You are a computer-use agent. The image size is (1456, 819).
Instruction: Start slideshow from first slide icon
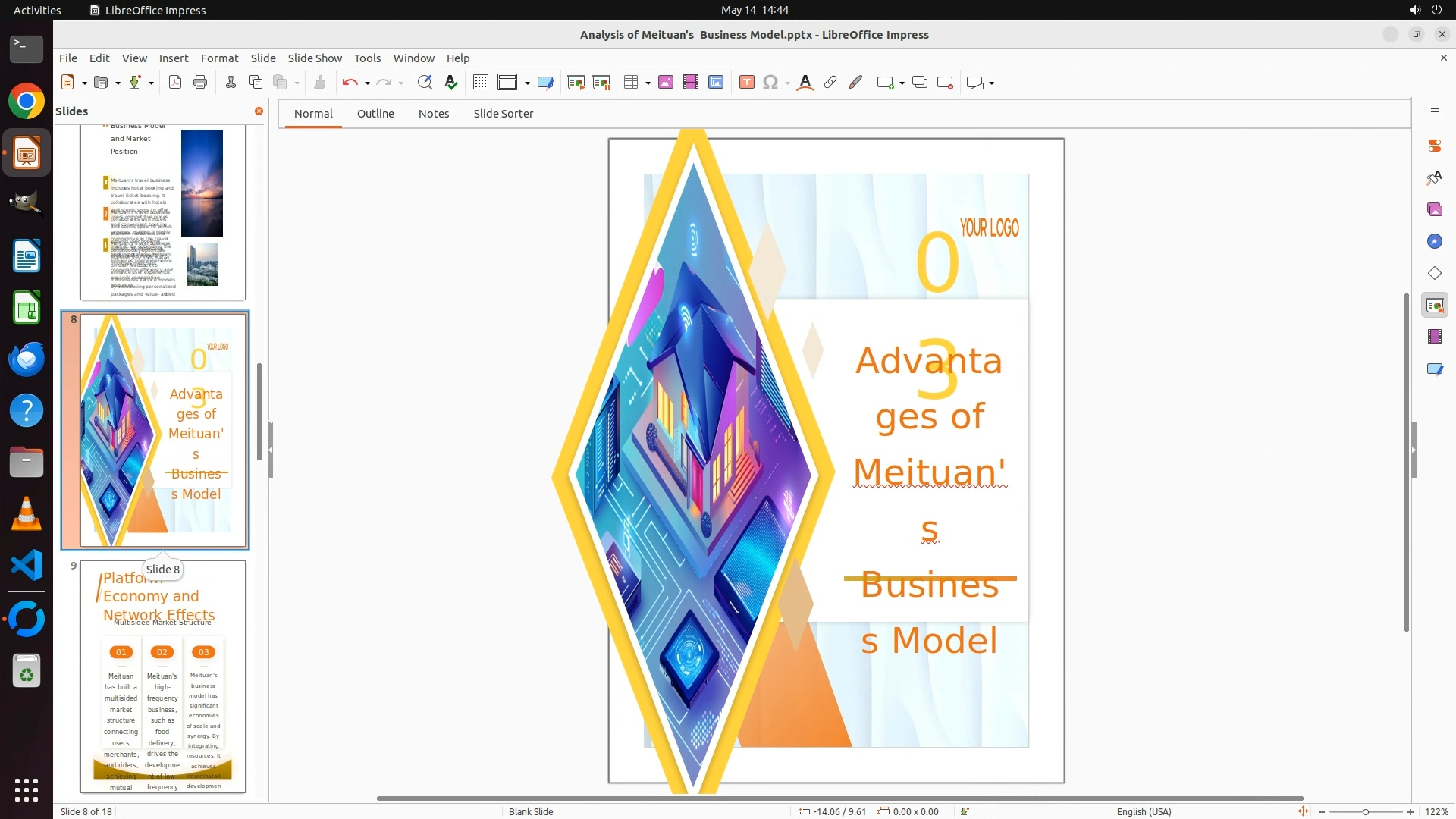click(576, 83)
